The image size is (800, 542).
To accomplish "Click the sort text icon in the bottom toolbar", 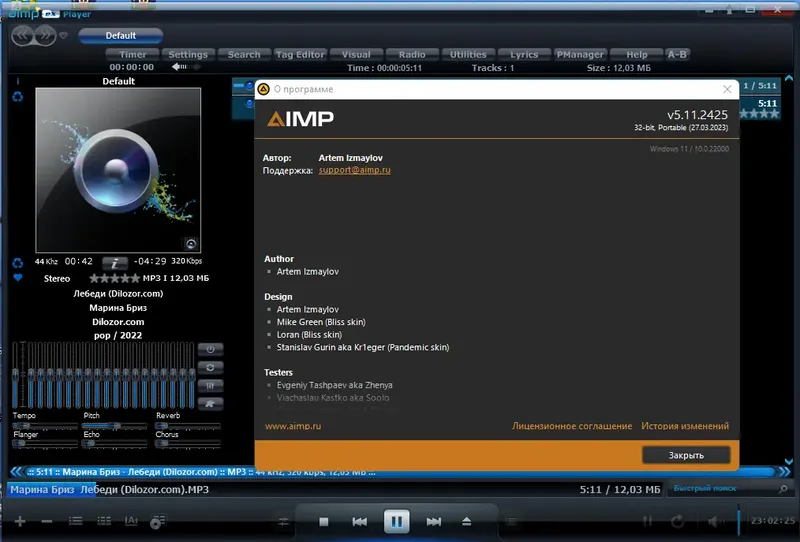I will 131,521.
